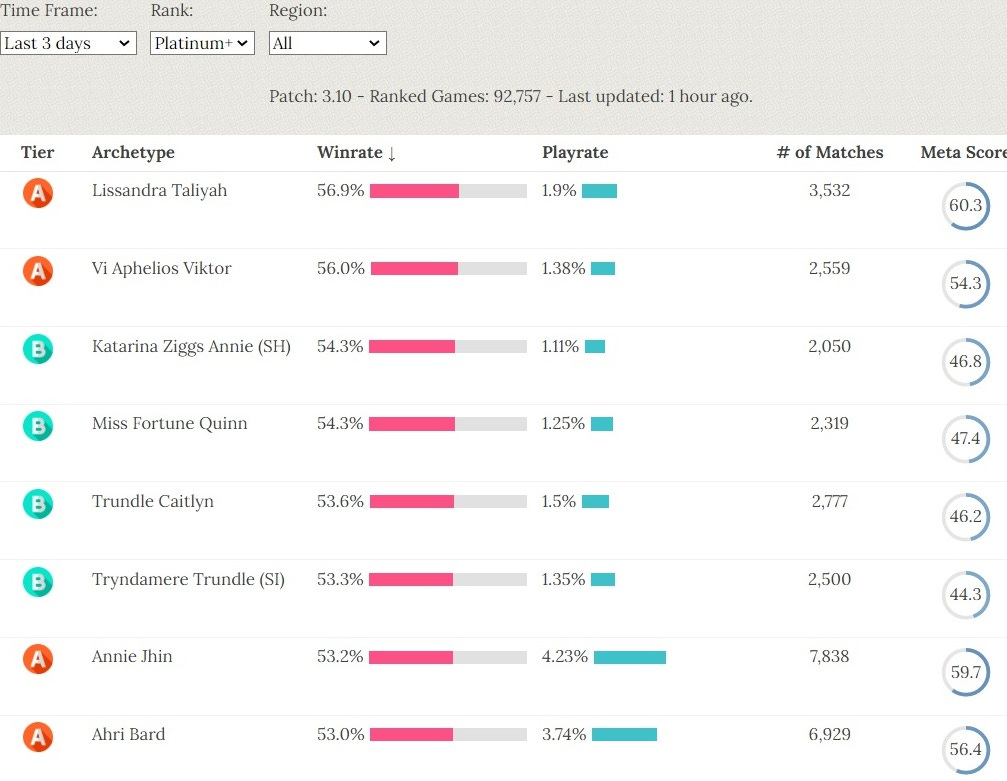The height and width of the screenshot is (781, 1007).
Task: Click tier A badge for Lissandra Taliyah
Action: click(38, 193)
